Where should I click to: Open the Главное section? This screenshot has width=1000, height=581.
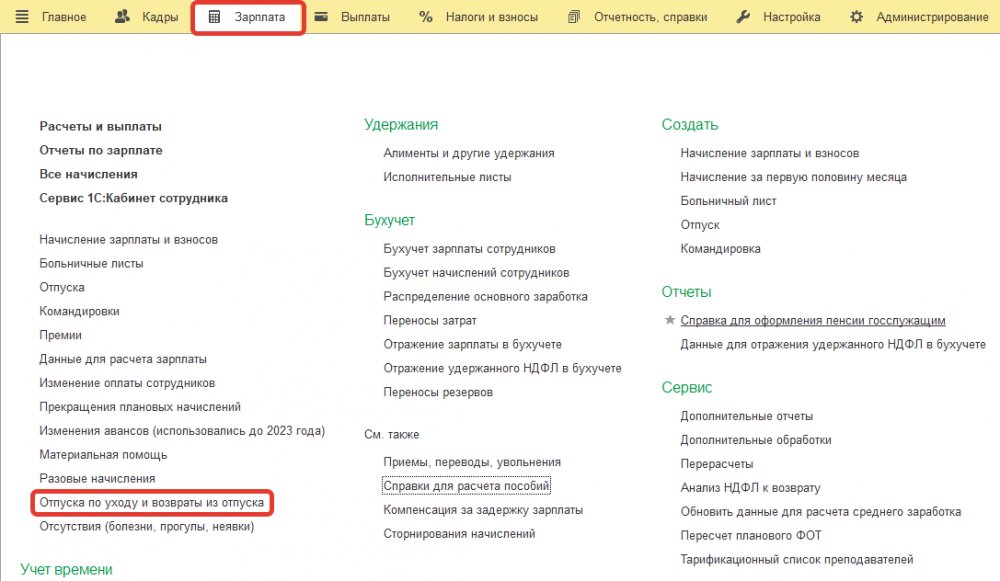coord(64,17)
